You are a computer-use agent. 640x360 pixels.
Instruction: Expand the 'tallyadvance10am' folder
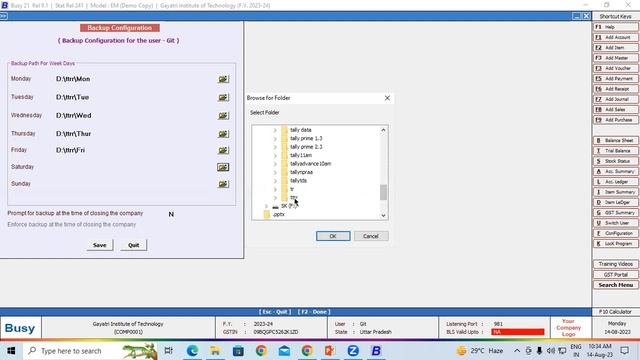(275, 164)
